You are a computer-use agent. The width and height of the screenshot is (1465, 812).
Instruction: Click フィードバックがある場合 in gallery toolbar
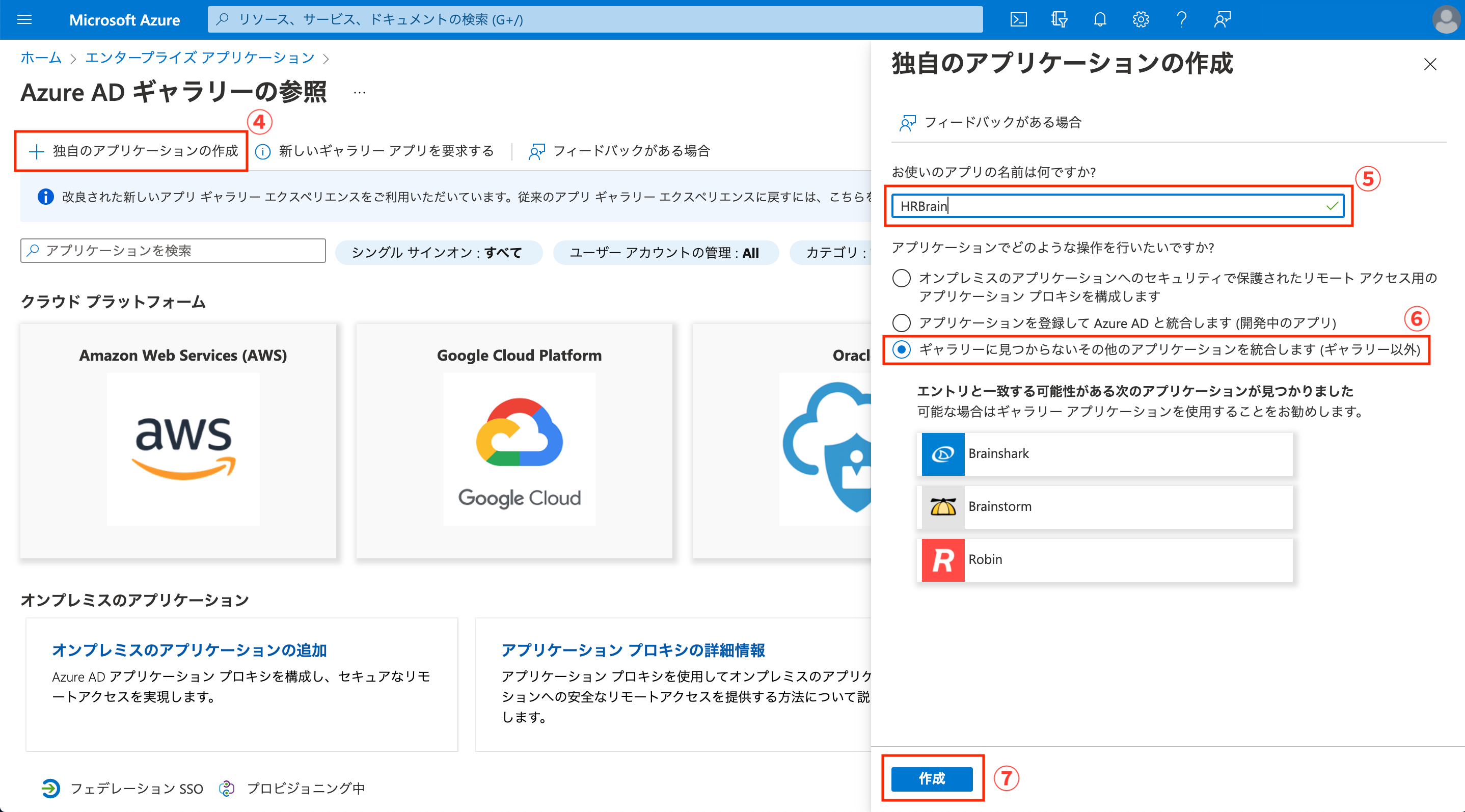click(x=619, y=151)
